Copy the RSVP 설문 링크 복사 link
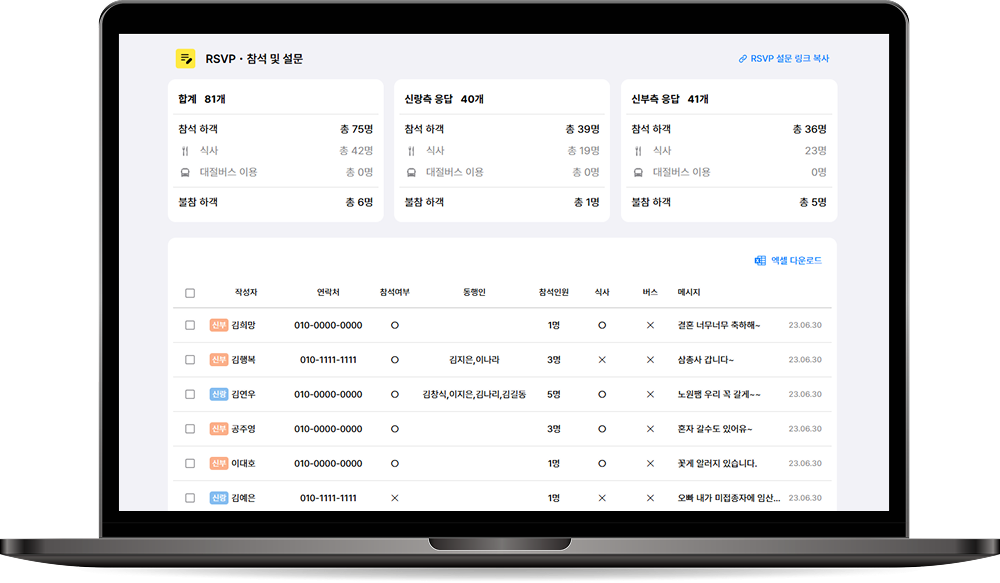The image size is (1000, 583). pyautogui.click(x=789, y=59)
